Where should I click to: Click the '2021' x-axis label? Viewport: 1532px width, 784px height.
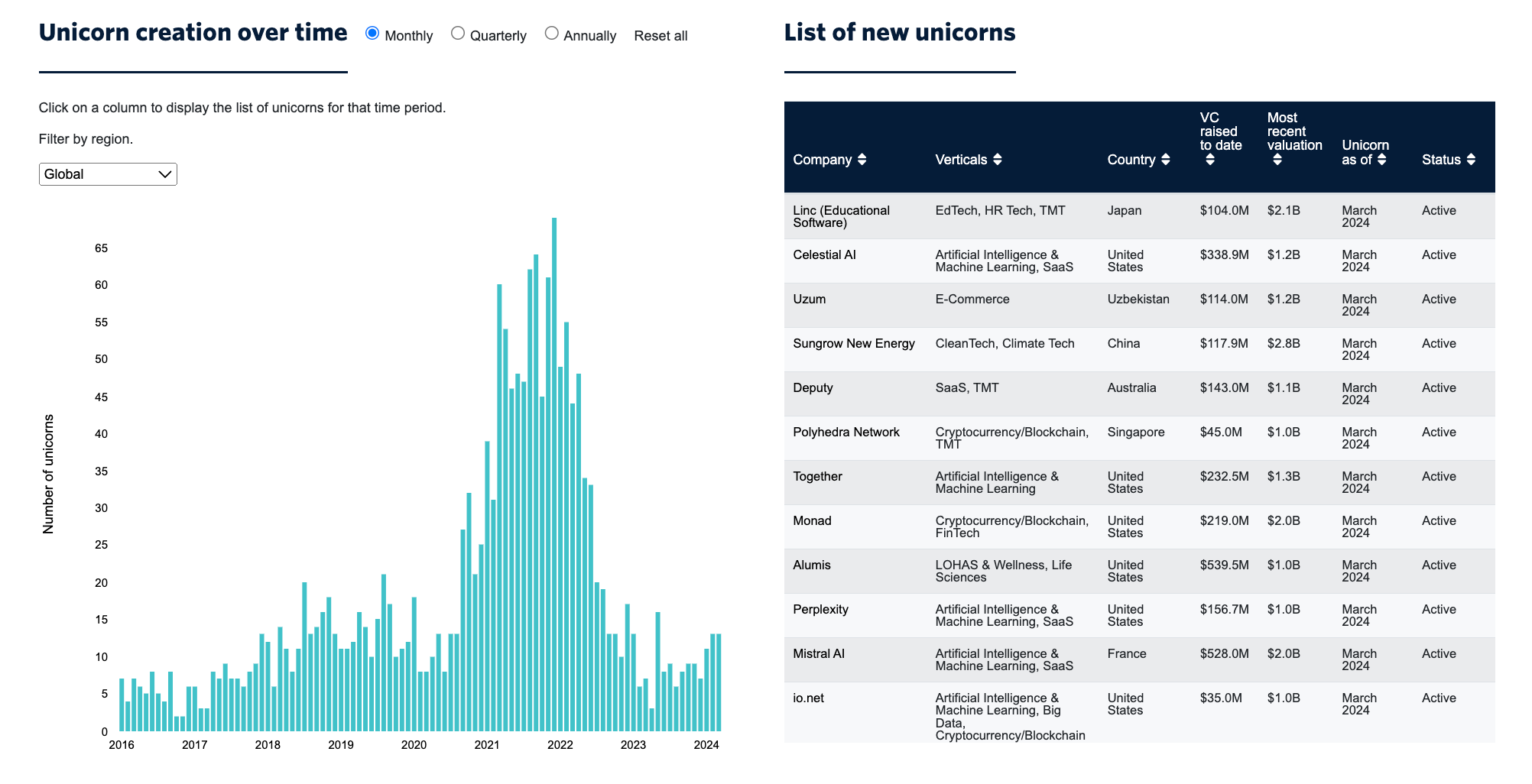487,745
